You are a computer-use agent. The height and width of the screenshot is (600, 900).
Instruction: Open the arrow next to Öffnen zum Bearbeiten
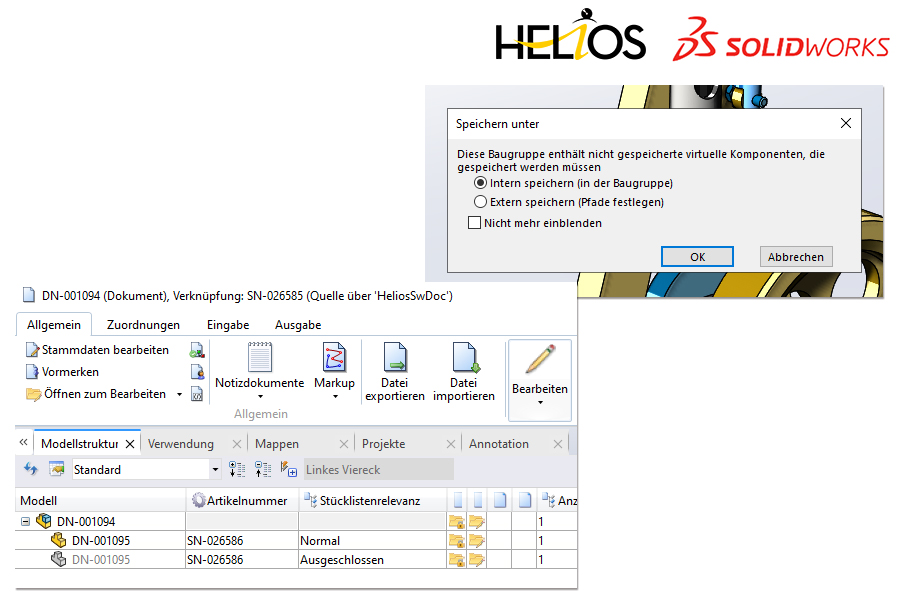click(180, 394)
